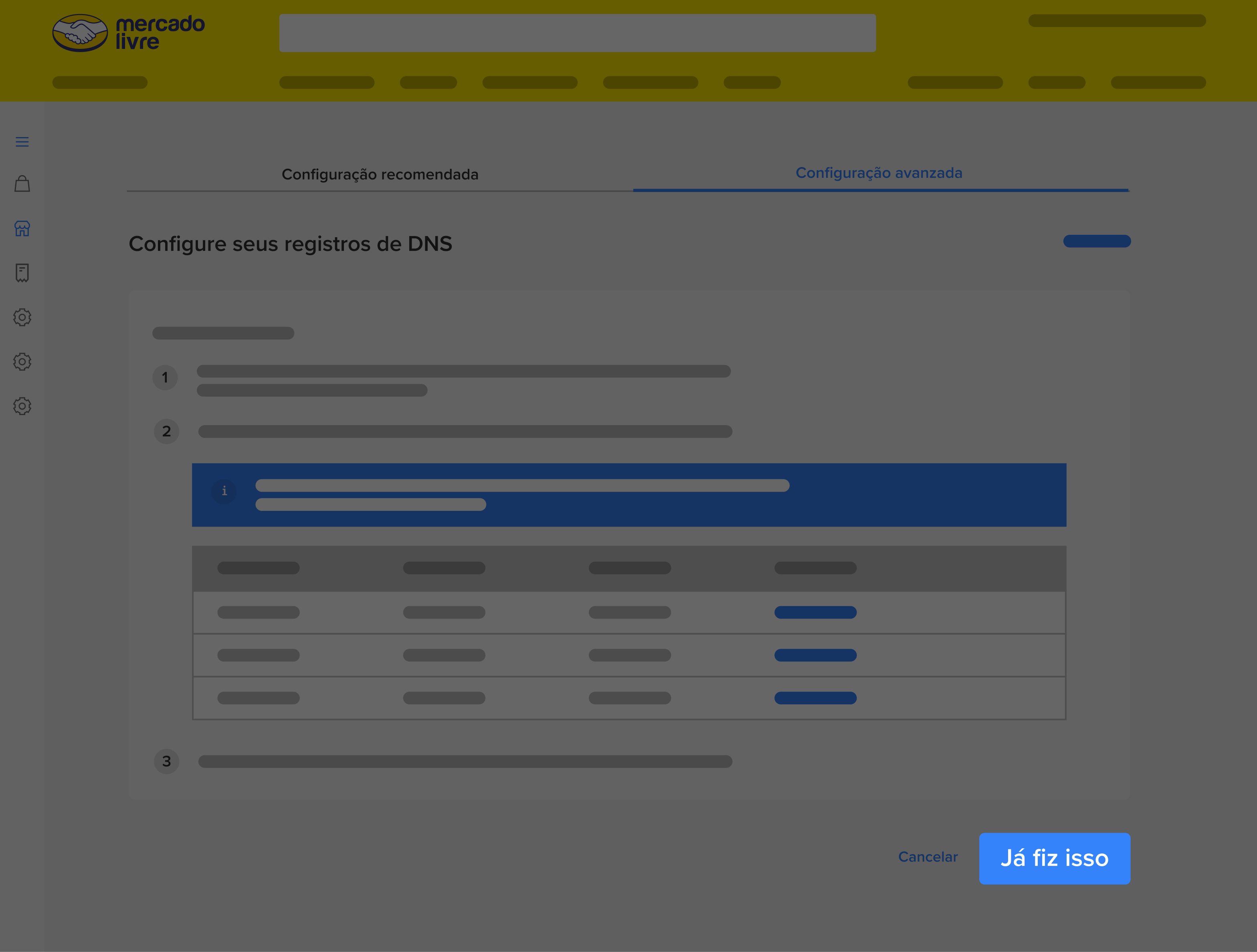Click blue link beside DNS heading
The image size is (1257, 952).
[x=1097, y=242]
